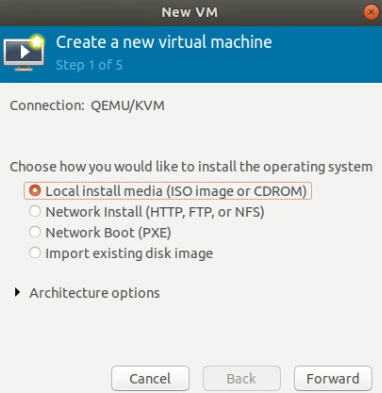Click the QEMU/KVM connection value
Viewport: 382px width, 393px height.
point(128,106)
